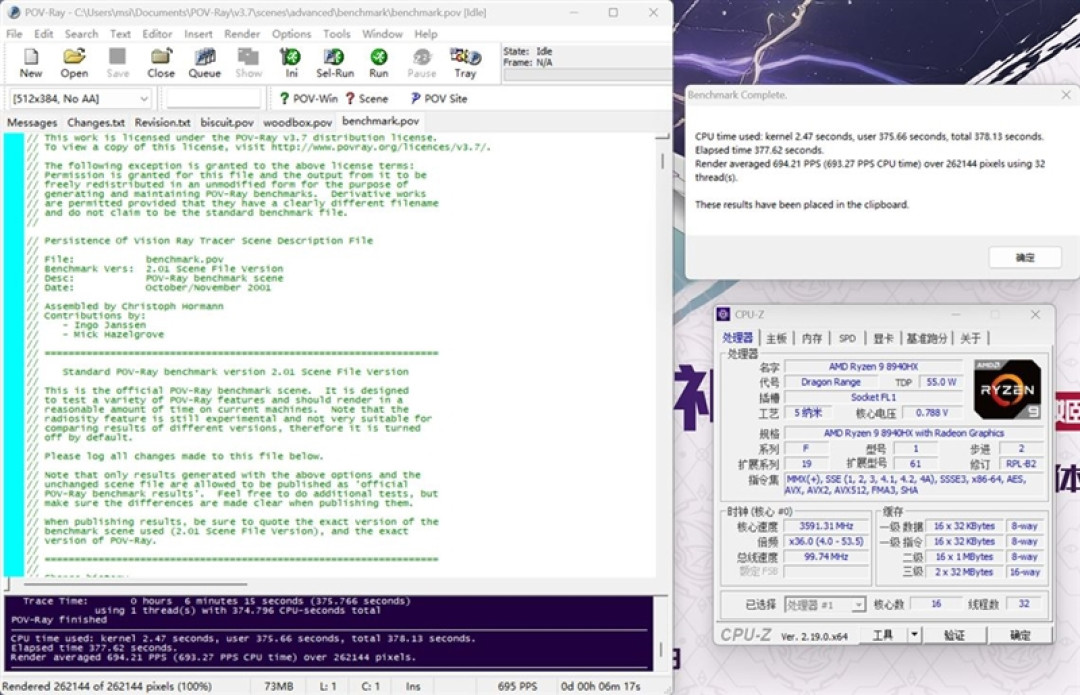The height and width of the screenshot is (695, 1080).
Task: Switch to the 关于 tab in CPU-Z
Action: (x=970, y=338)
